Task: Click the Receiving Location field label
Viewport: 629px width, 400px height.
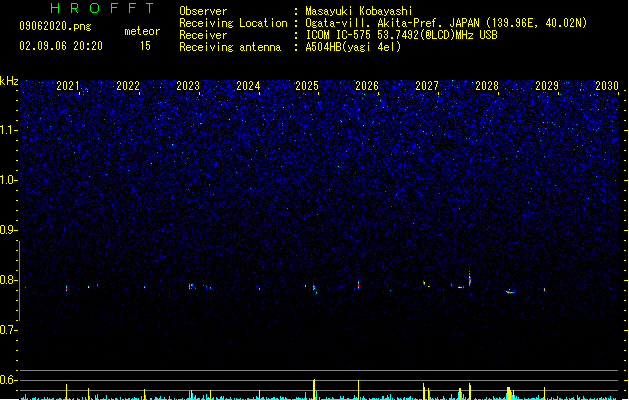Action: 233,23
